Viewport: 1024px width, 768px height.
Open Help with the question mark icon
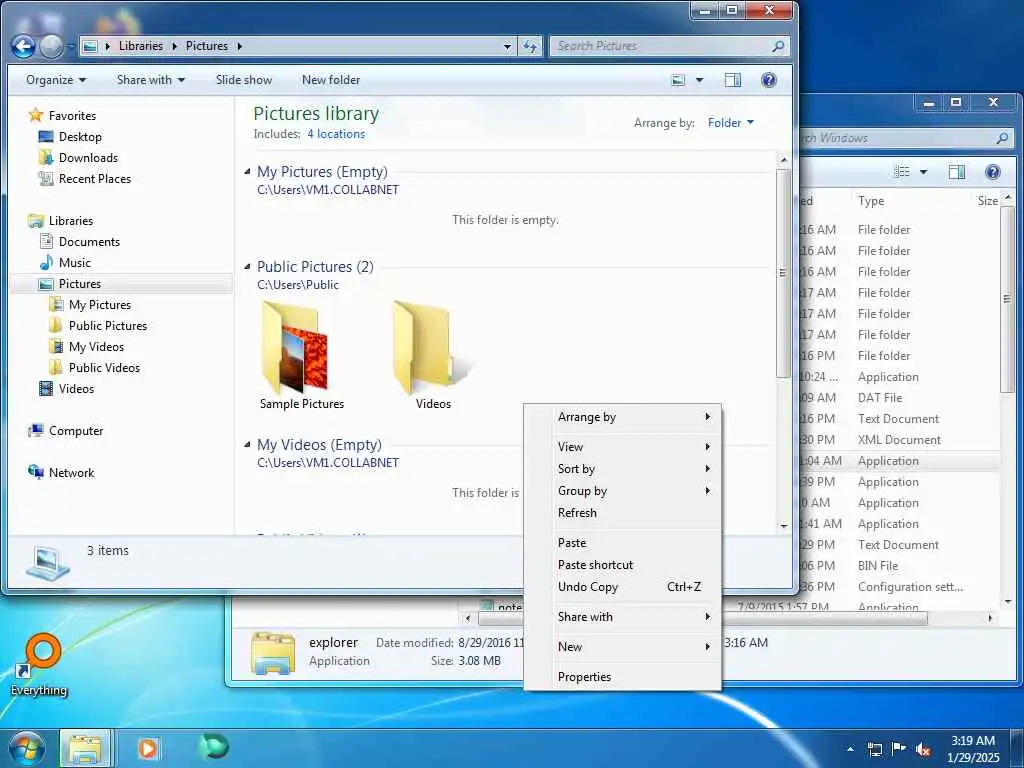[x=769, y=80]
